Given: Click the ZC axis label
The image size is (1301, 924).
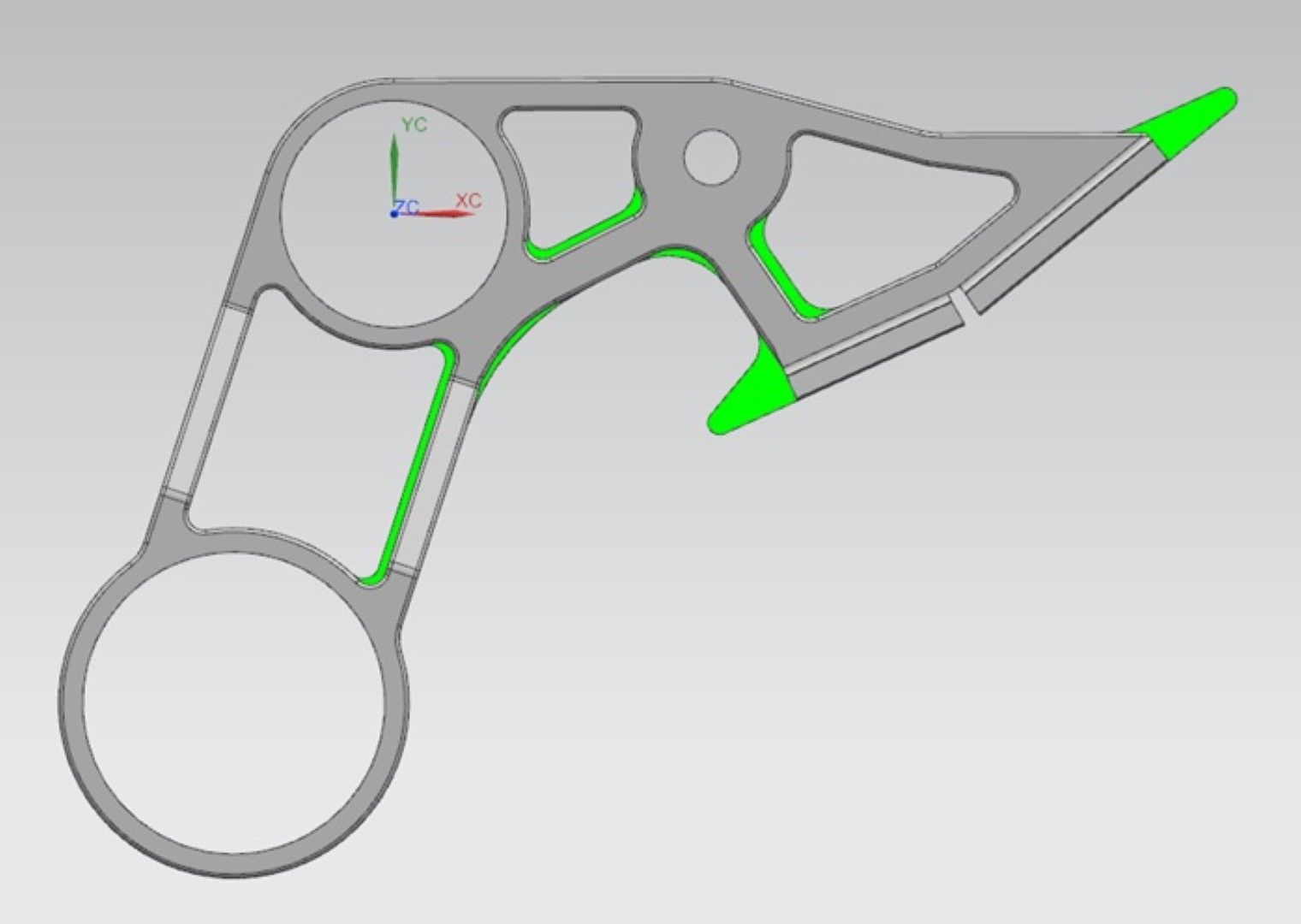Looking at the screenshot, I should coord(407,206).
